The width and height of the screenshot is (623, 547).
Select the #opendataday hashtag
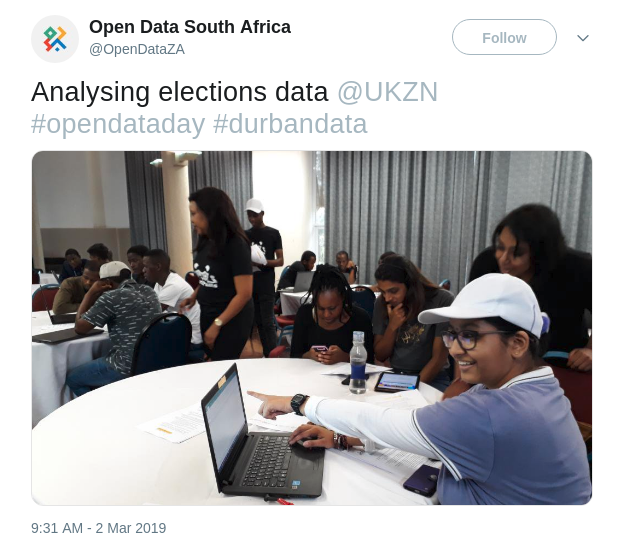pos(118,124)
